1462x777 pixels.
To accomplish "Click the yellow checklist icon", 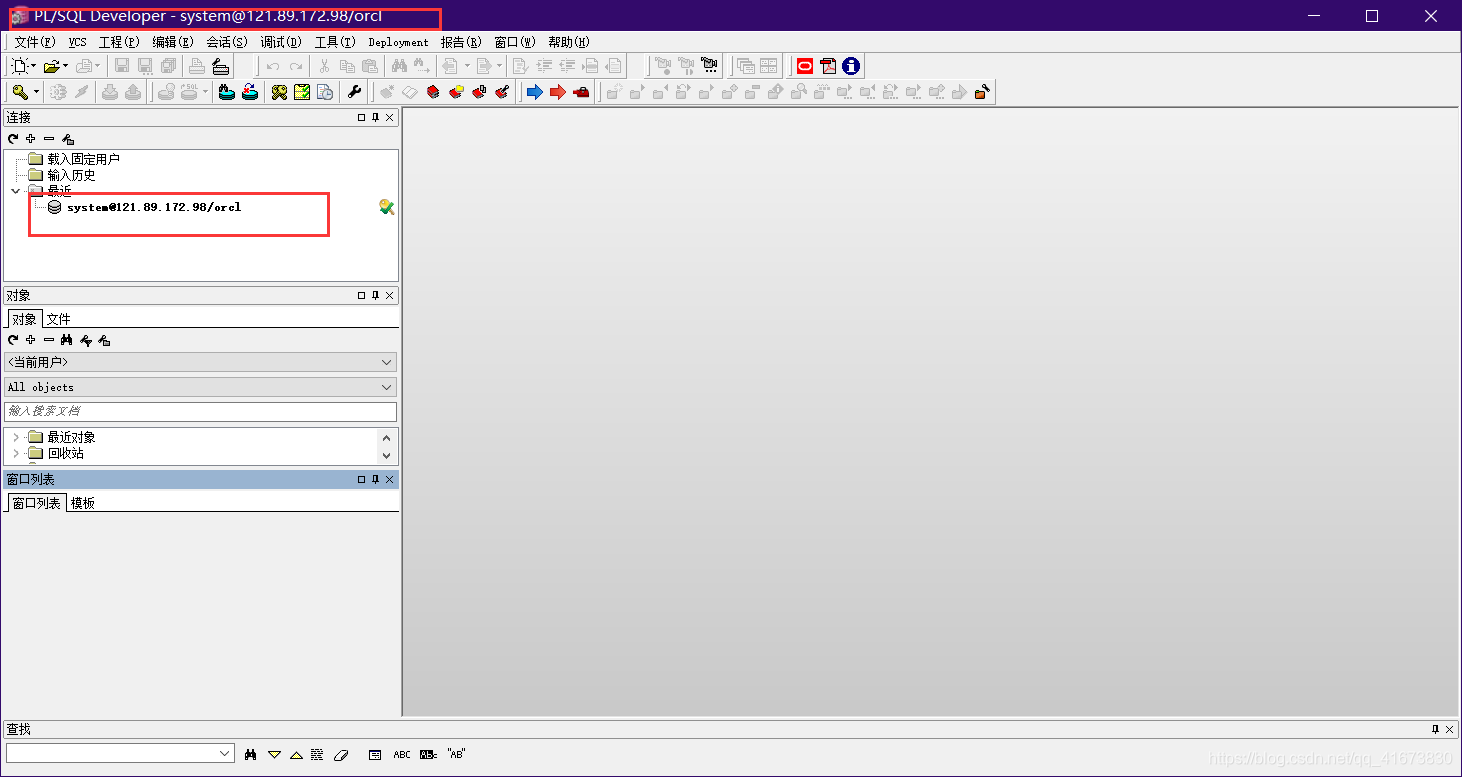I will click(302, 92).
